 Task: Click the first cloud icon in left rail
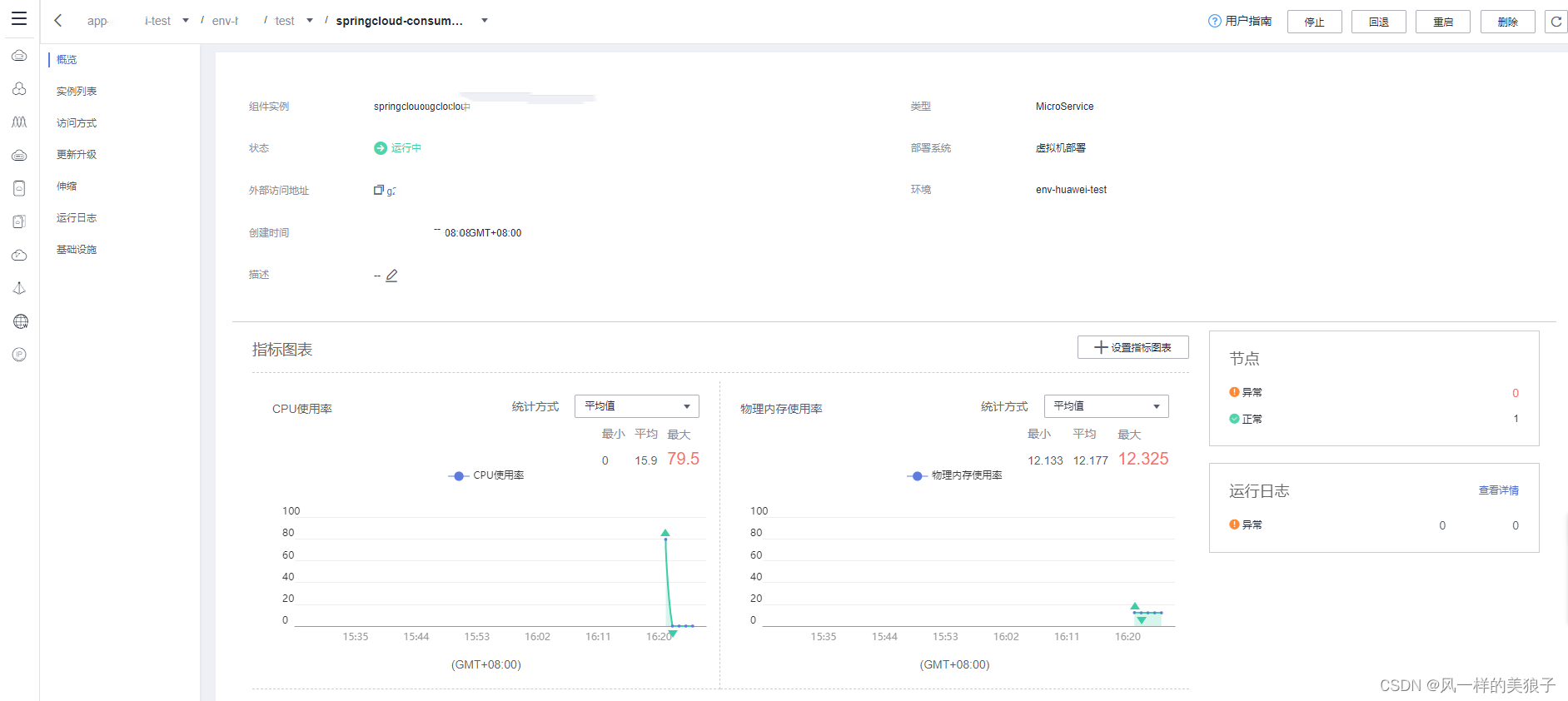click(x=19, y=55)
